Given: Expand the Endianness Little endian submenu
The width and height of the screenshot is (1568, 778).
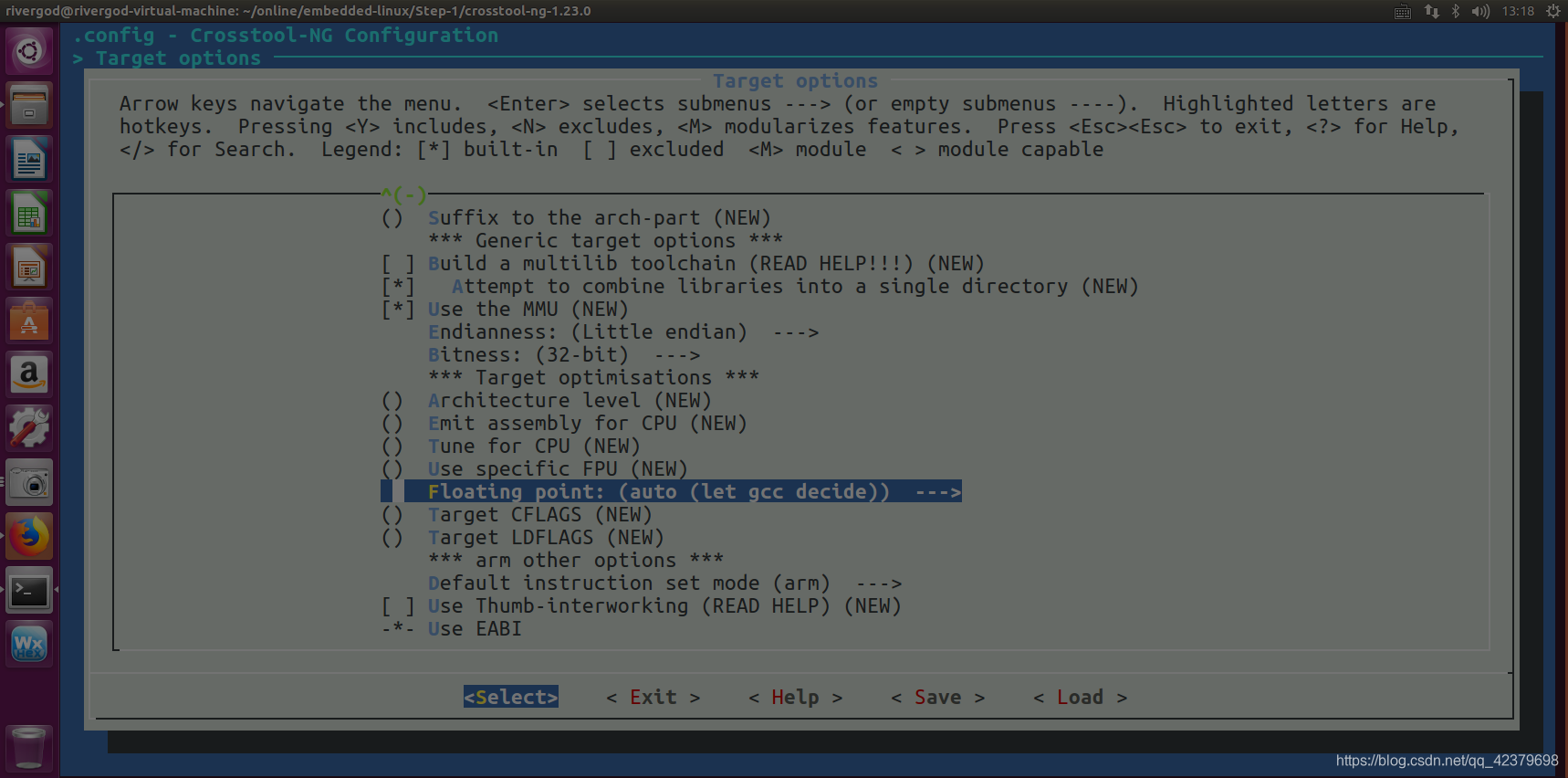Looking at the screenshot, I should [x=623, y=332].
